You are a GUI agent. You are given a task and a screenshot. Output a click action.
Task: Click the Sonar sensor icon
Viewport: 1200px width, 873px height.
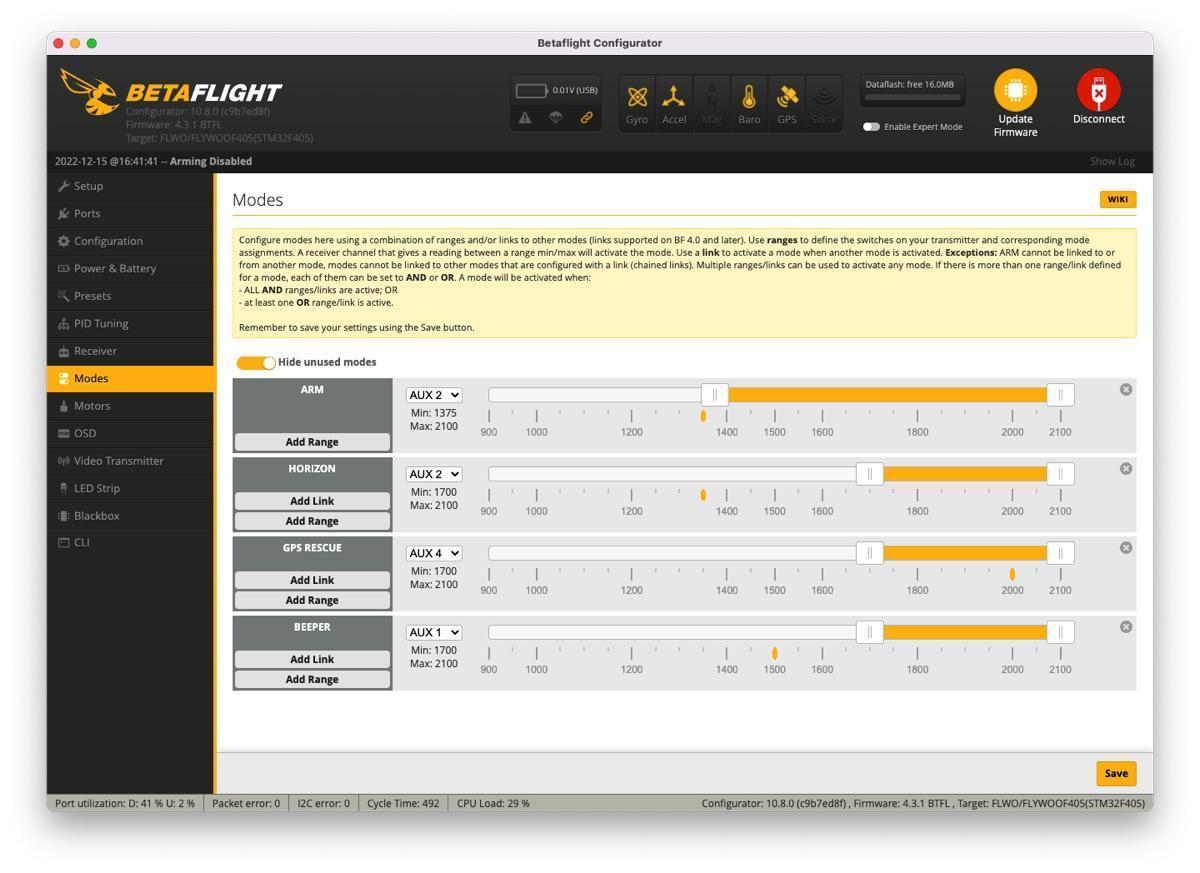click(824, 103)
